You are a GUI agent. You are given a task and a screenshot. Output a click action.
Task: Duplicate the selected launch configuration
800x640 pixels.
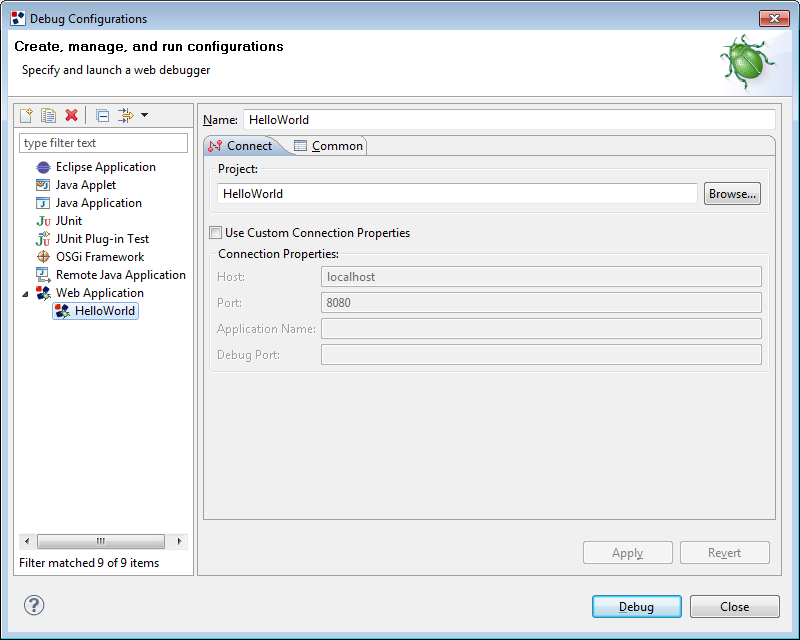(x=48, y=115)
